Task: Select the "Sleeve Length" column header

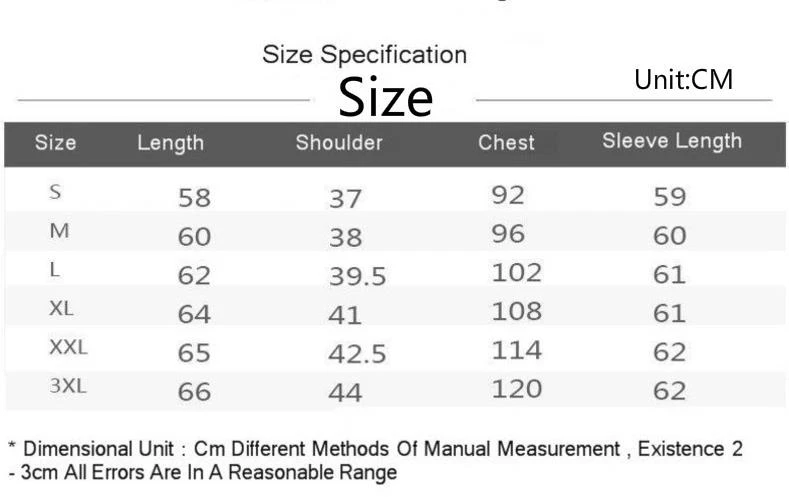Action: (x=672, y=141)
